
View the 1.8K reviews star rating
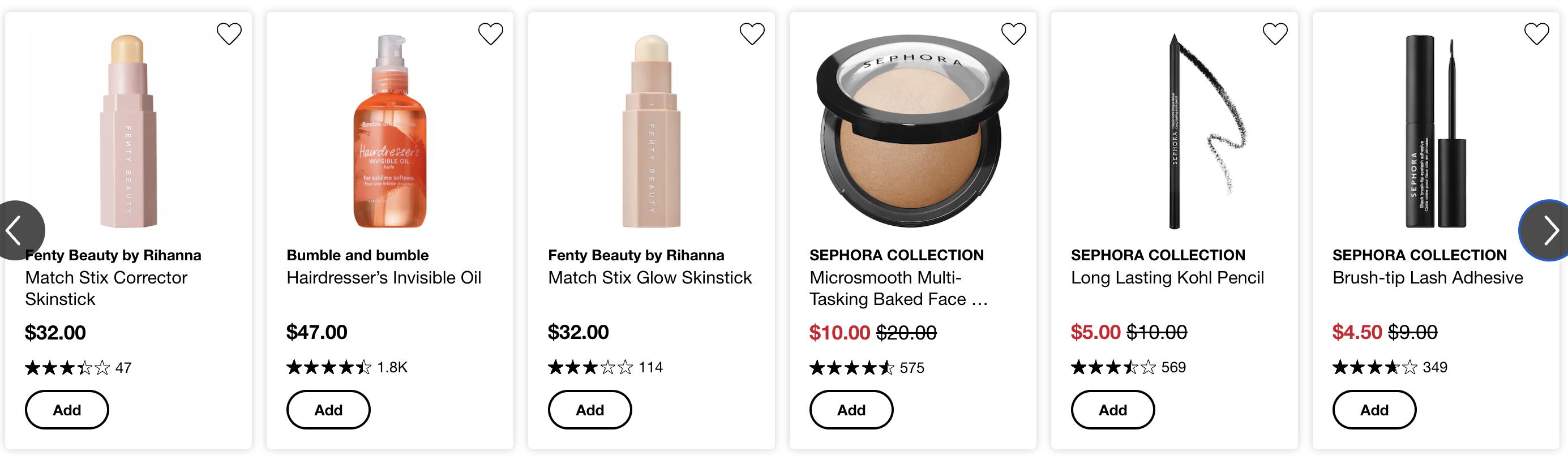pos(347,367)
